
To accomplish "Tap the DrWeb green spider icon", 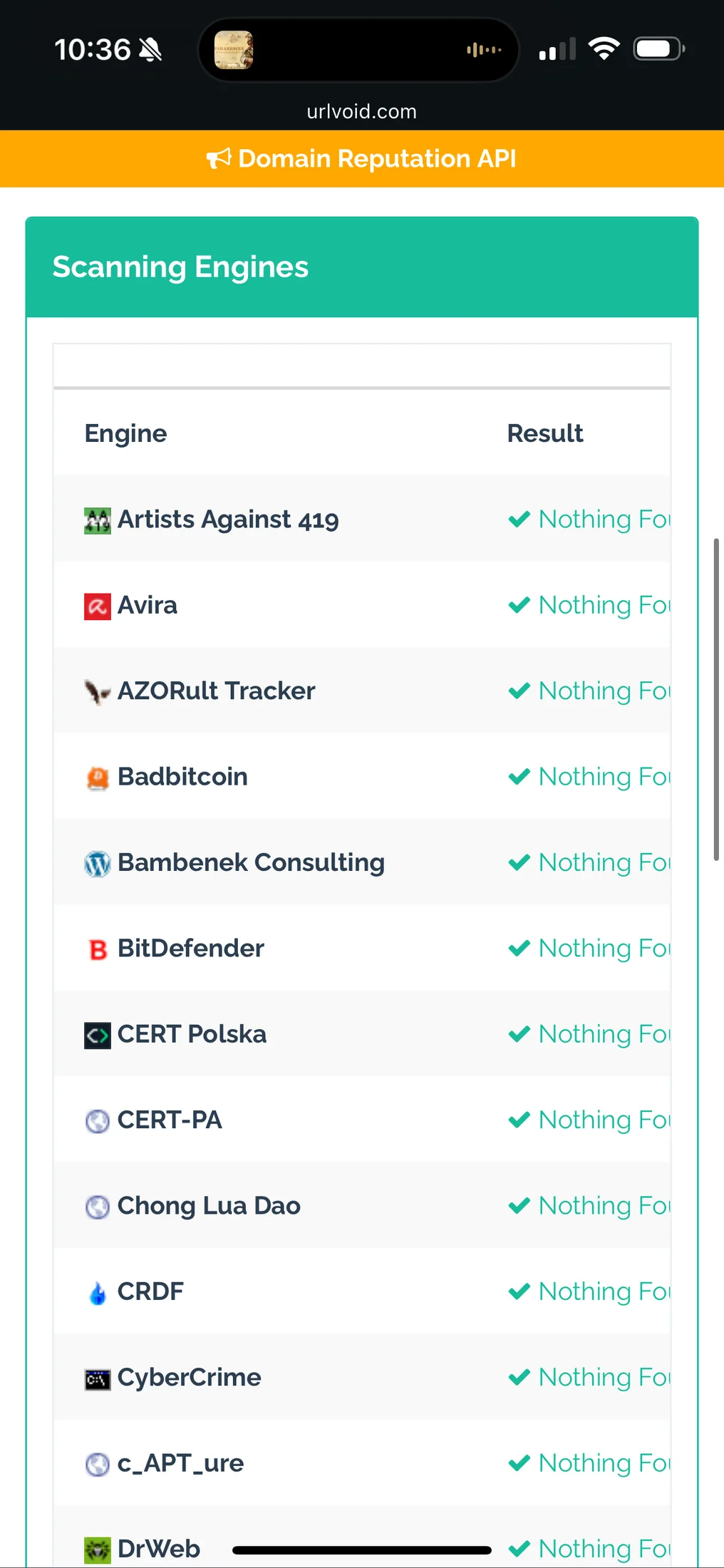I will point(98,1549).
